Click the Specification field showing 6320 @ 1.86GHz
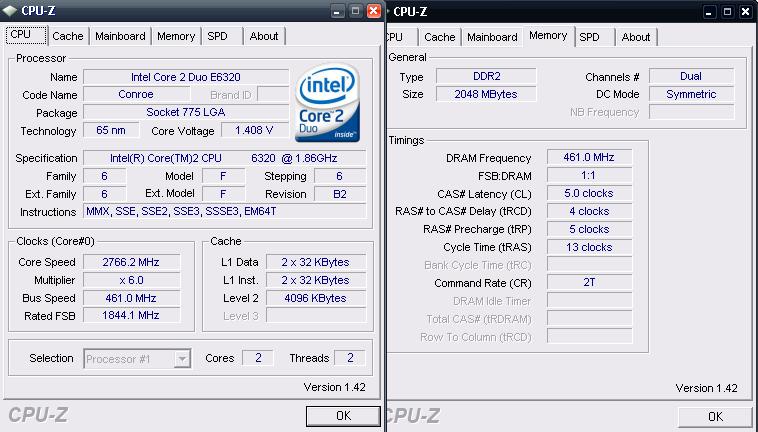This screenshot has width=758, height=432. point(225,158)
